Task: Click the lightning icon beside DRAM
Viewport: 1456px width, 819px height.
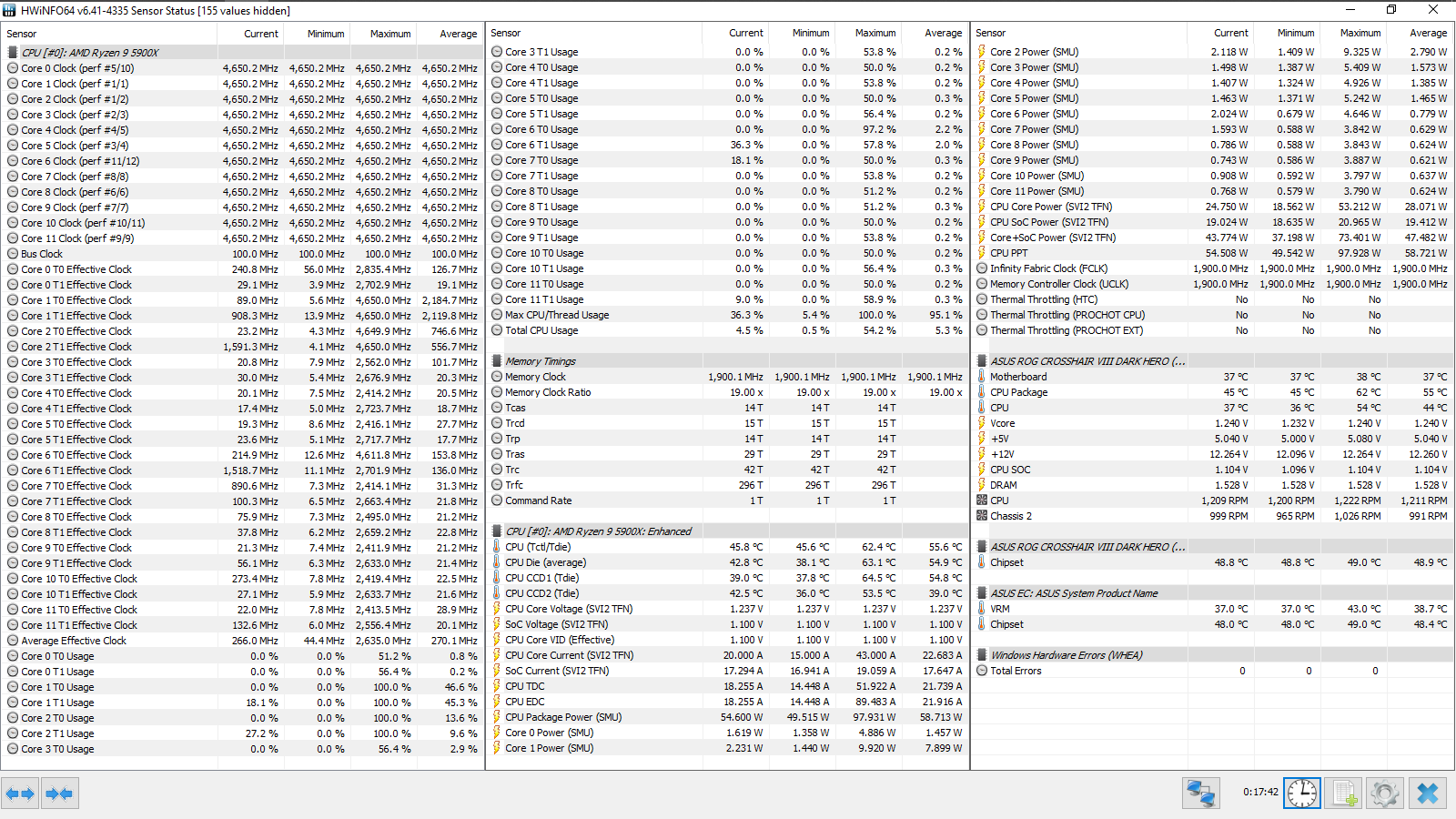Action: (x=982, y=485)
